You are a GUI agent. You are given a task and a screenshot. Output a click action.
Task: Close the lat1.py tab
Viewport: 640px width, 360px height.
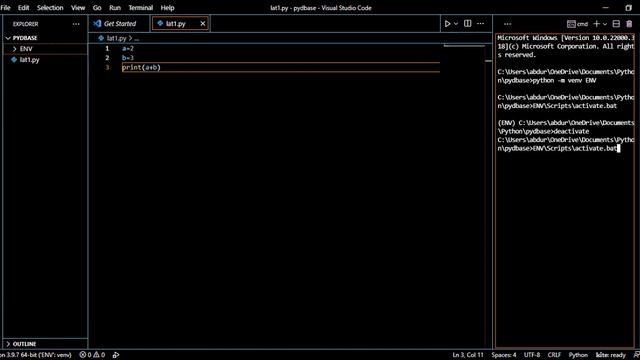click(202, 24)
